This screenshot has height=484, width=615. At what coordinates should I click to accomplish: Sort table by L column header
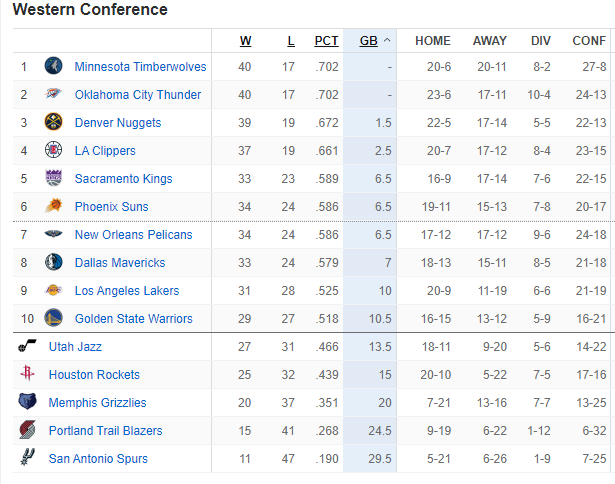click(x=290, y=41)
